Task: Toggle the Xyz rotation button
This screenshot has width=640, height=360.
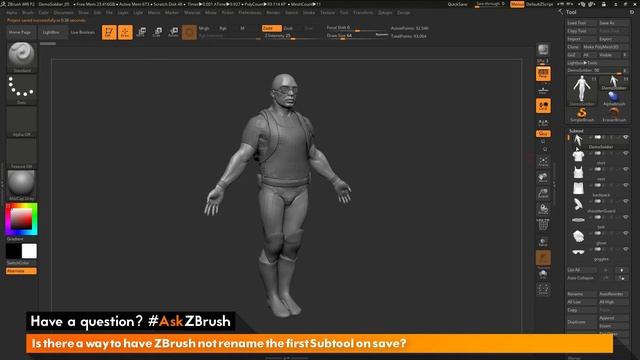Action: pos(543,133)
